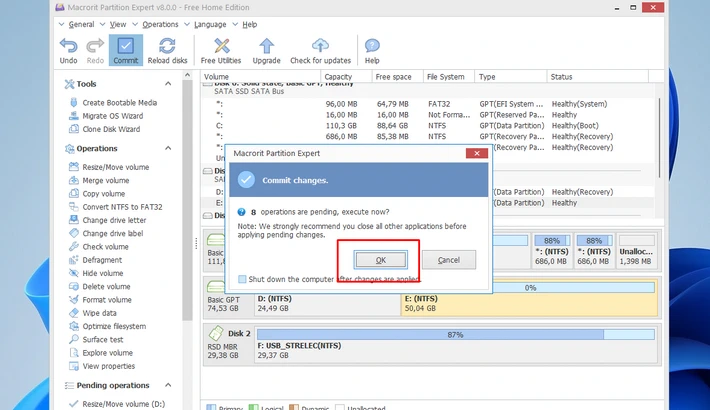Viewport: 710px width, 410px height.
Task: Select Change drive letter
Action: click(107, 220)
